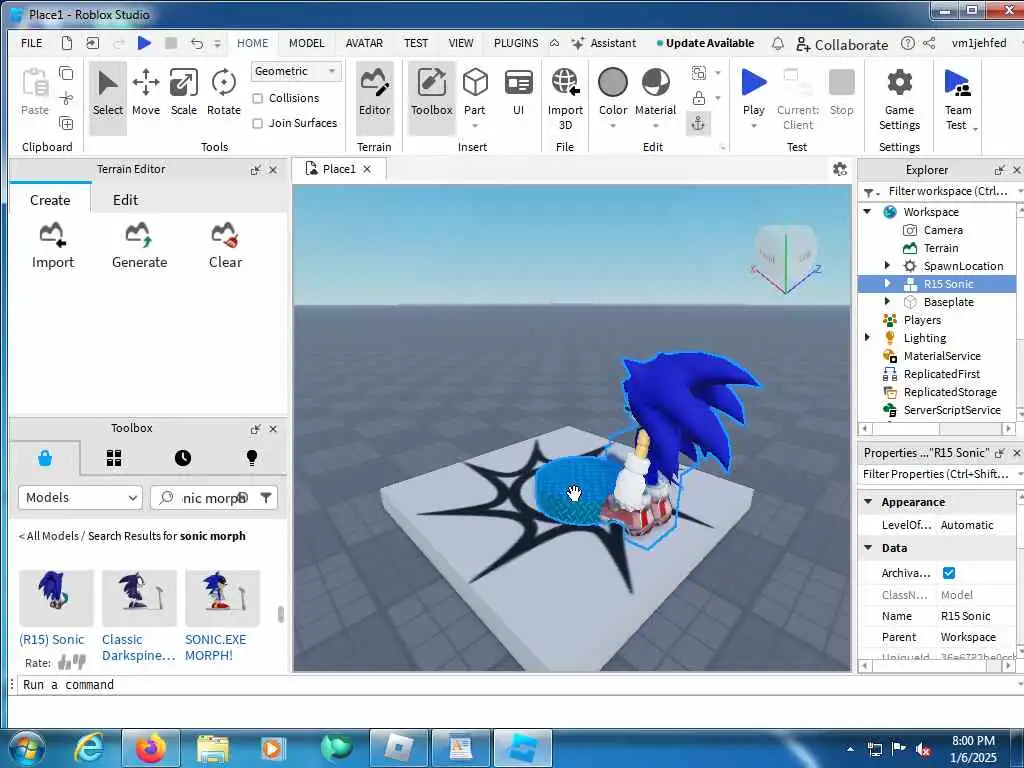
Task: Click Generate terrain
Action: click(139, 246)
